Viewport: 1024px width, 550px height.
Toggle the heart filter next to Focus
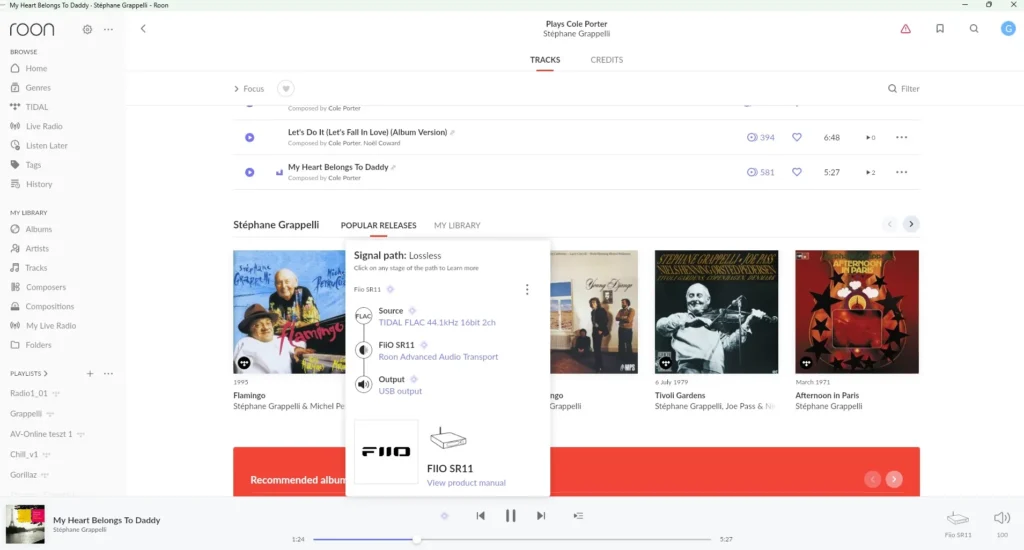click(x=285, y=89)
